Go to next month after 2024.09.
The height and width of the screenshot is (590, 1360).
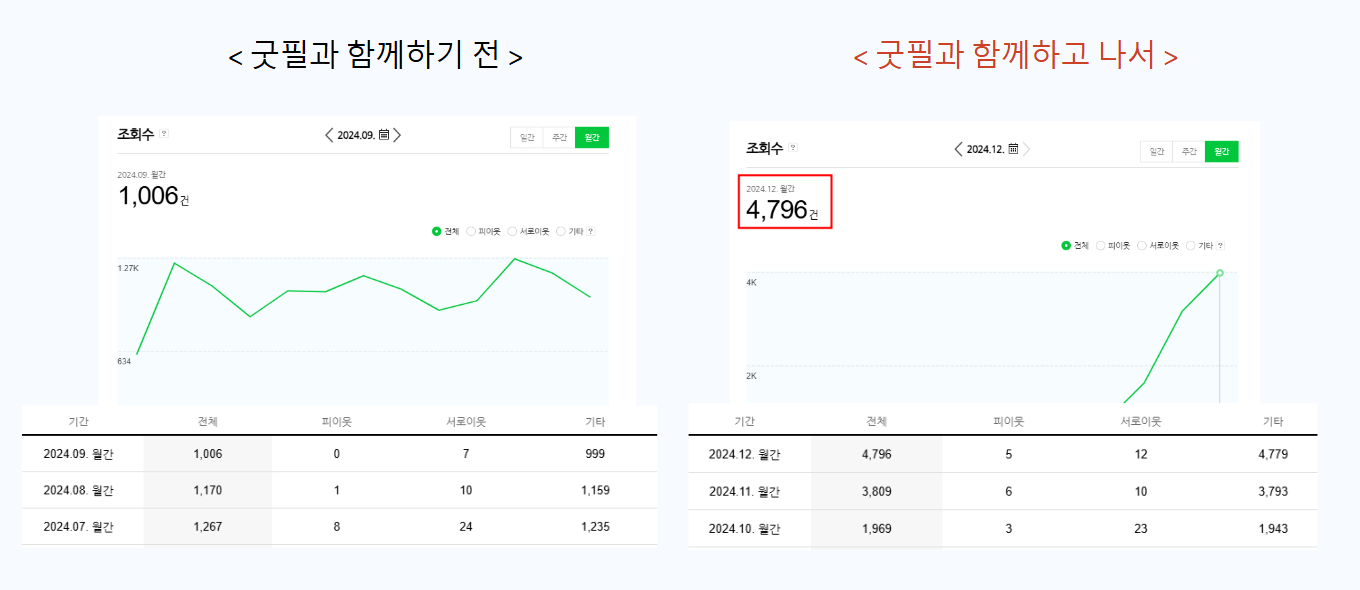coord(397,135)
